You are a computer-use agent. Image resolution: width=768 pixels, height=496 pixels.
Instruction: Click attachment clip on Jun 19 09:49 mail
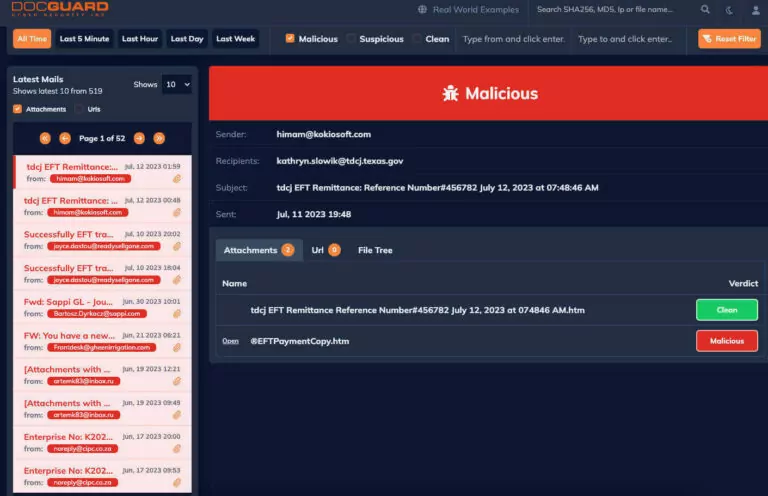(x=177, y=415)
